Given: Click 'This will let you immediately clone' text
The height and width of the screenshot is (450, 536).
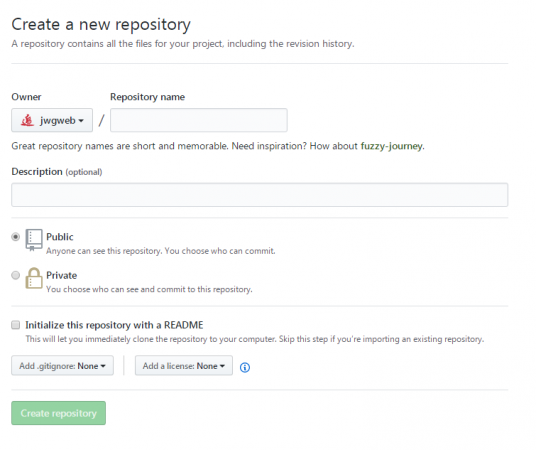Looking at the screenshot, I should click(x=255, y=339).
